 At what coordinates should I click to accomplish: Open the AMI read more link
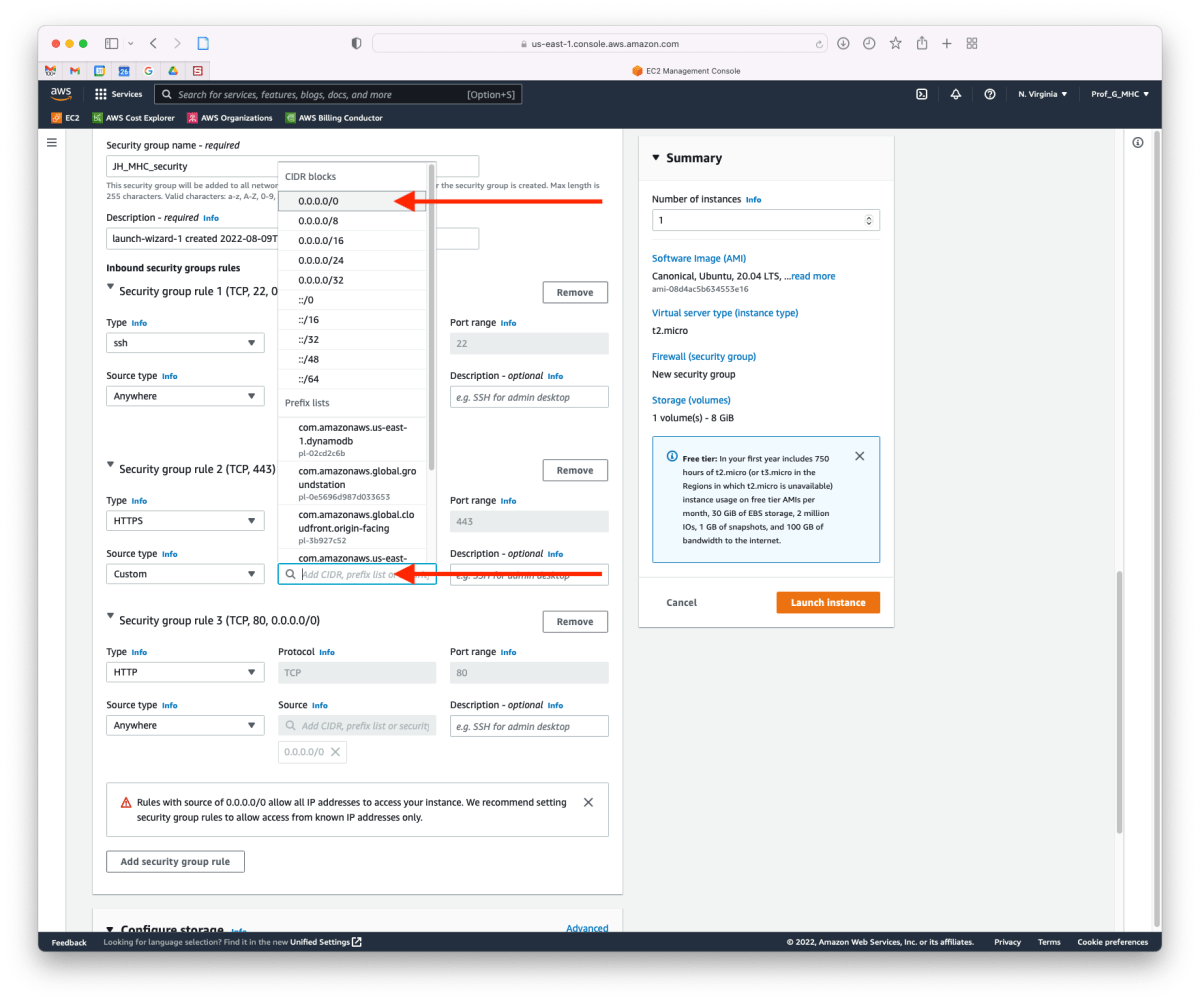coord(812,276)
